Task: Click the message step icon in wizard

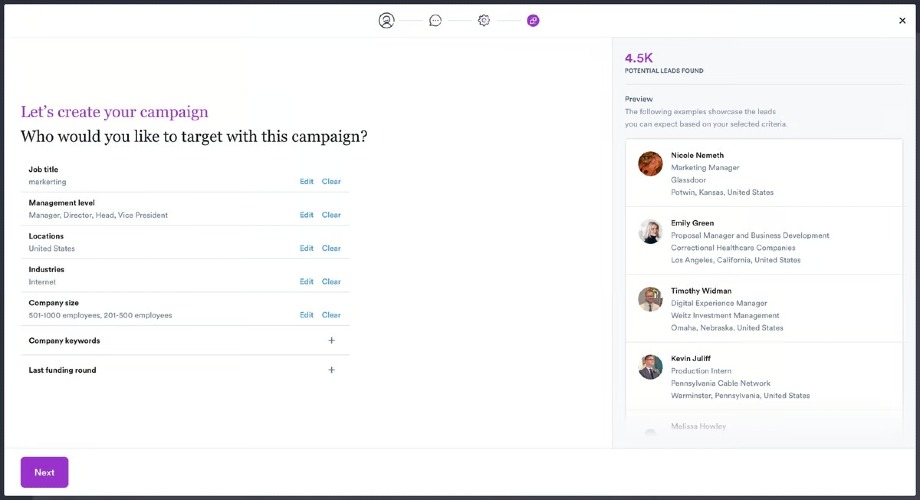Action: 435,21
